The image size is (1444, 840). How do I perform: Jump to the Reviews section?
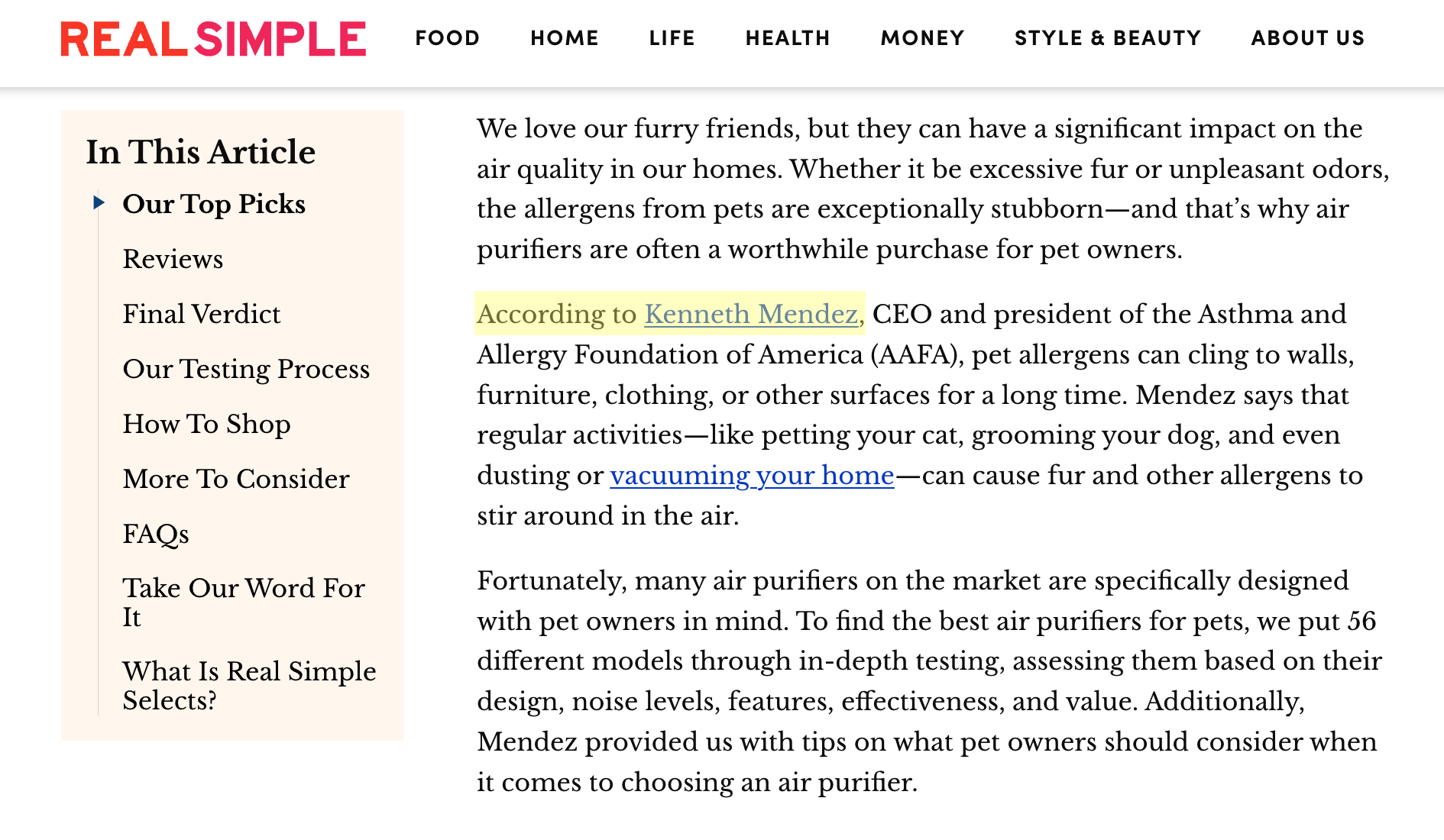(173, 259)
